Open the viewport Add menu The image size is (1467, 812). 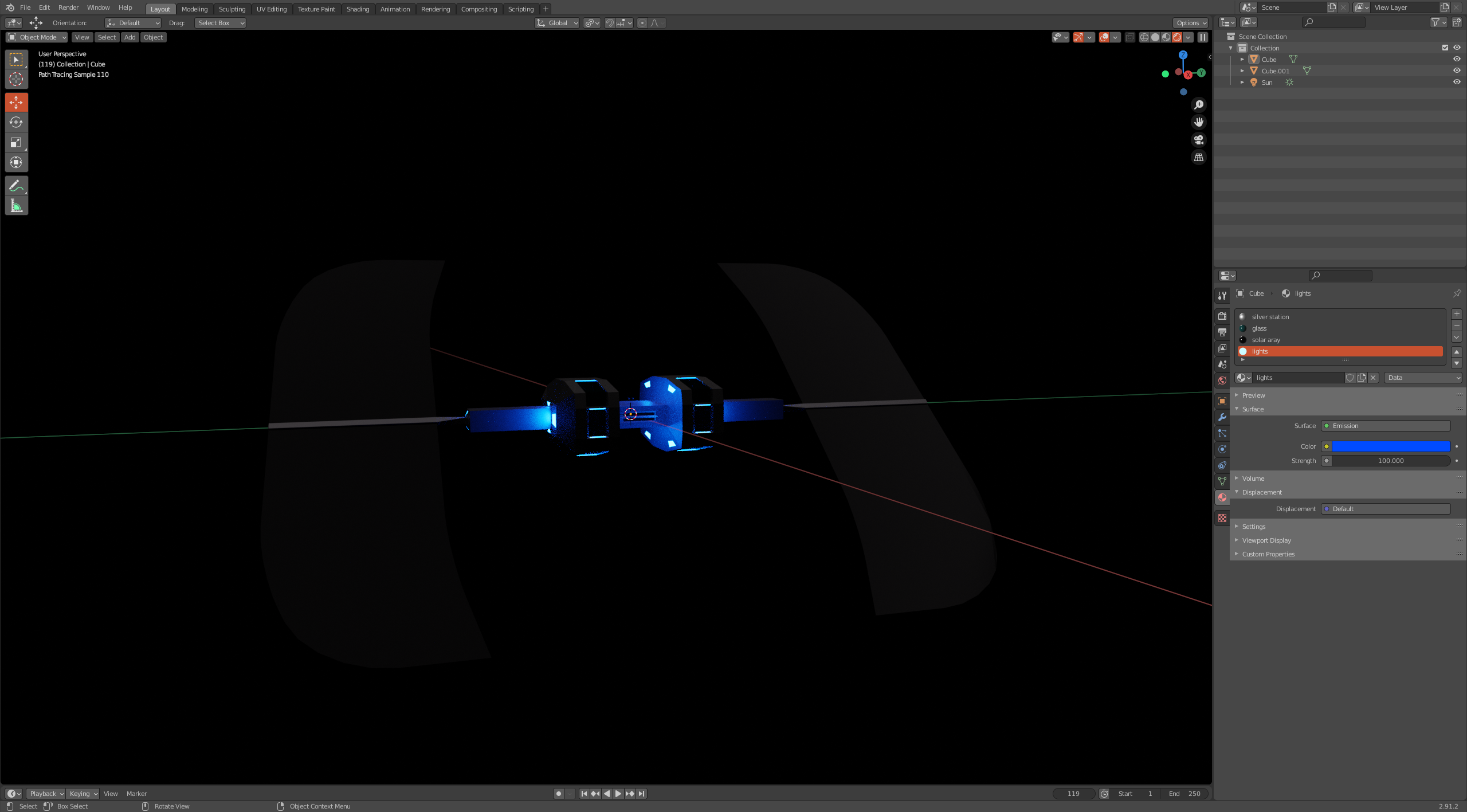(130, 37)
